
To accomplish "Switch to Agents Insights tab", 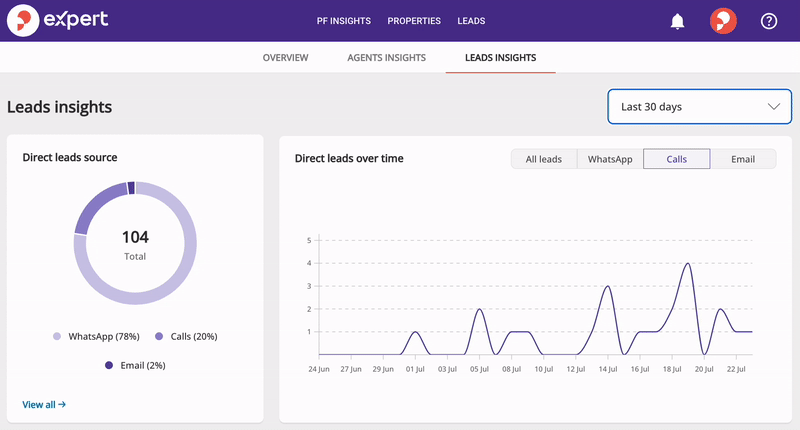I will [x=386, y=58].
